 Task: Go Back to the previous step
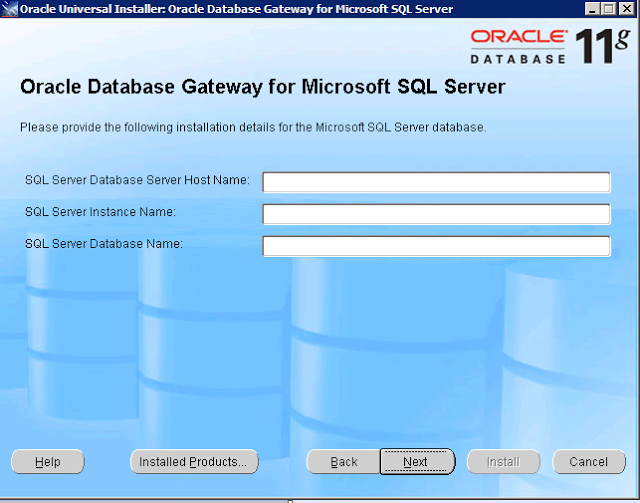344,462
